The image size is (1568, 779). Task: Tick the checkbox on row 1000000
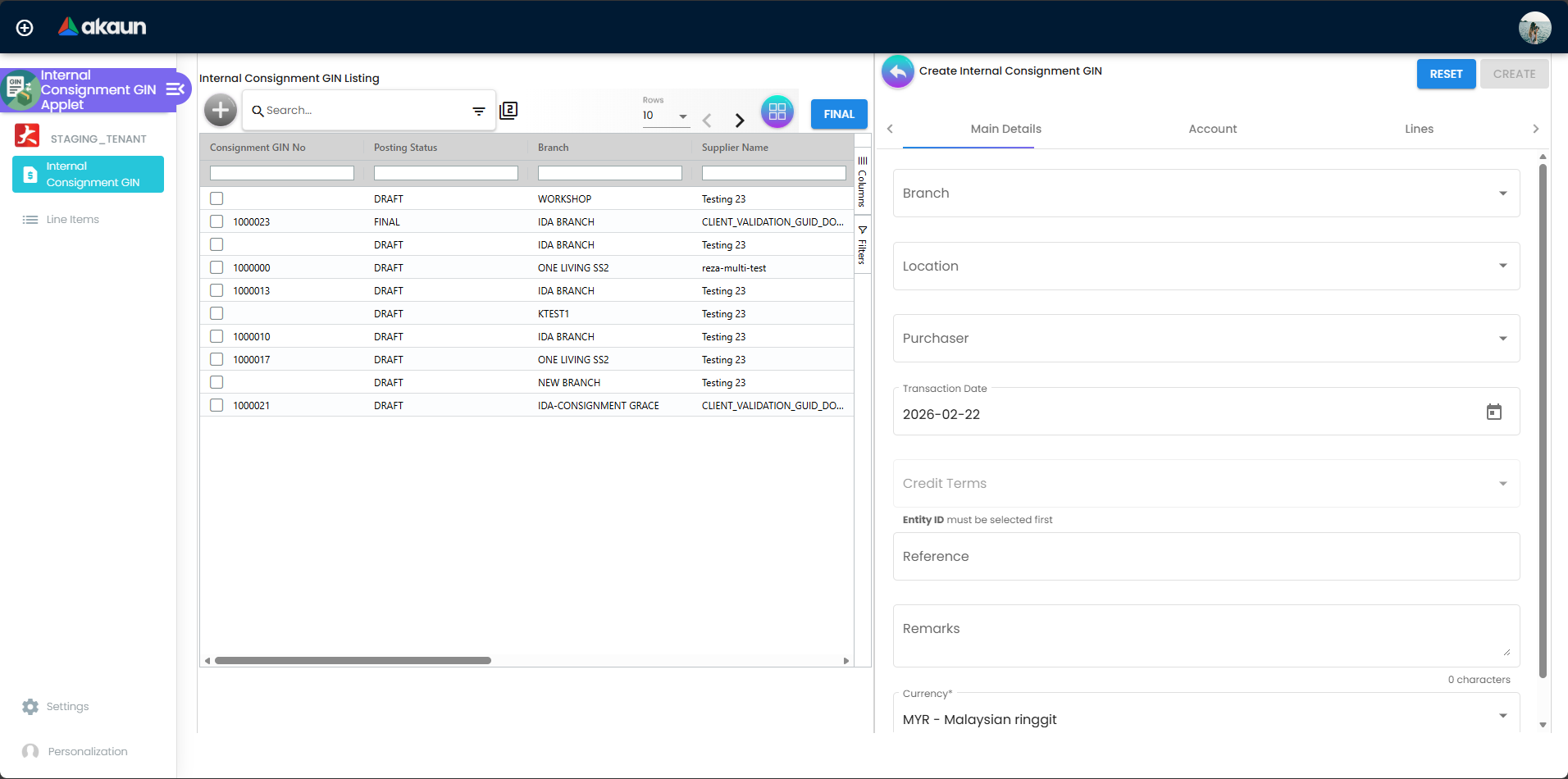coord(216,267)
